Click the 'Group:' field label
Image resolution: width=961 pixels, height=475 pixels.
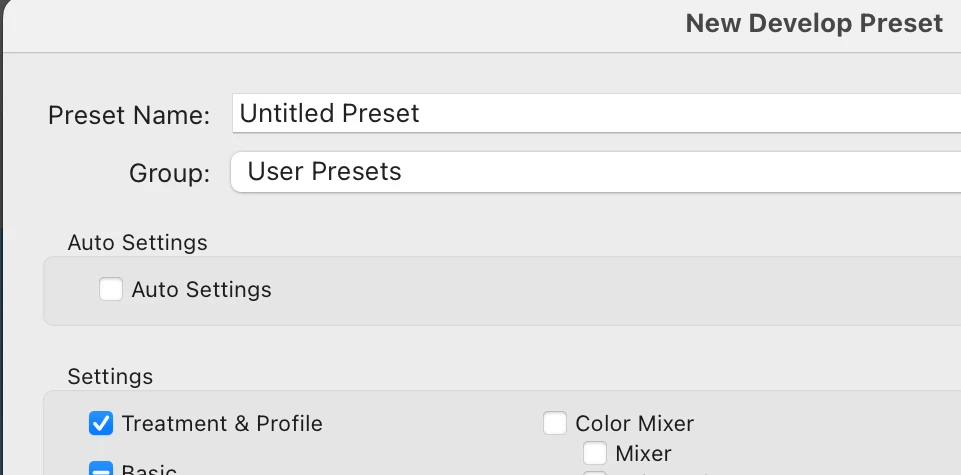point(169,173)
